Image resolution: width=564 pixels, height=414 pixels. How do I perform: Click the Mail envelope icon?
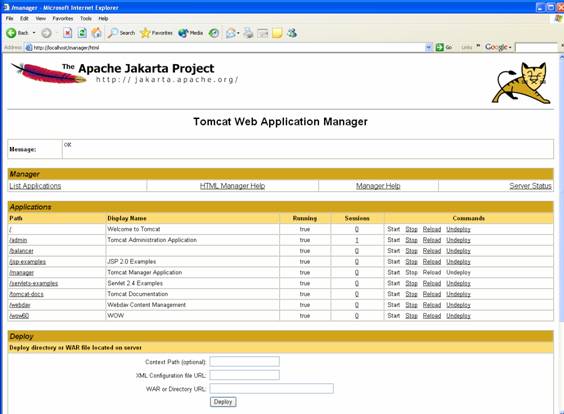(x=231, y=33)
